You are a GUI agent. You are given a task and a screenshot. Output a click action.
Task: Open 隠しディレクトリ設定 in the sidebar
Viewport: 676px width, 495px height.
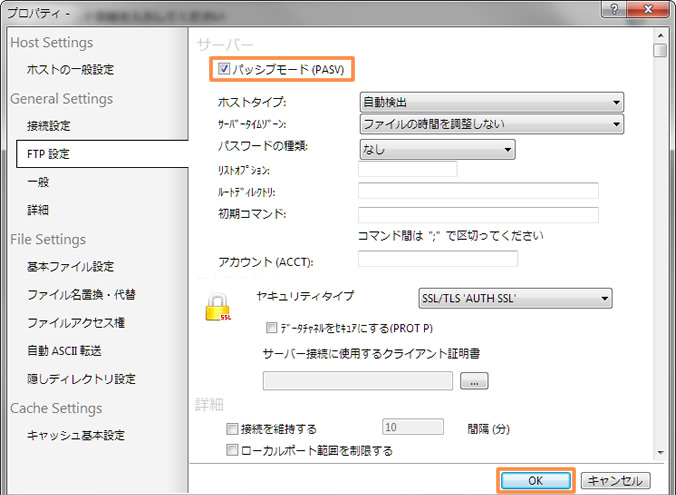click(81, 379)
